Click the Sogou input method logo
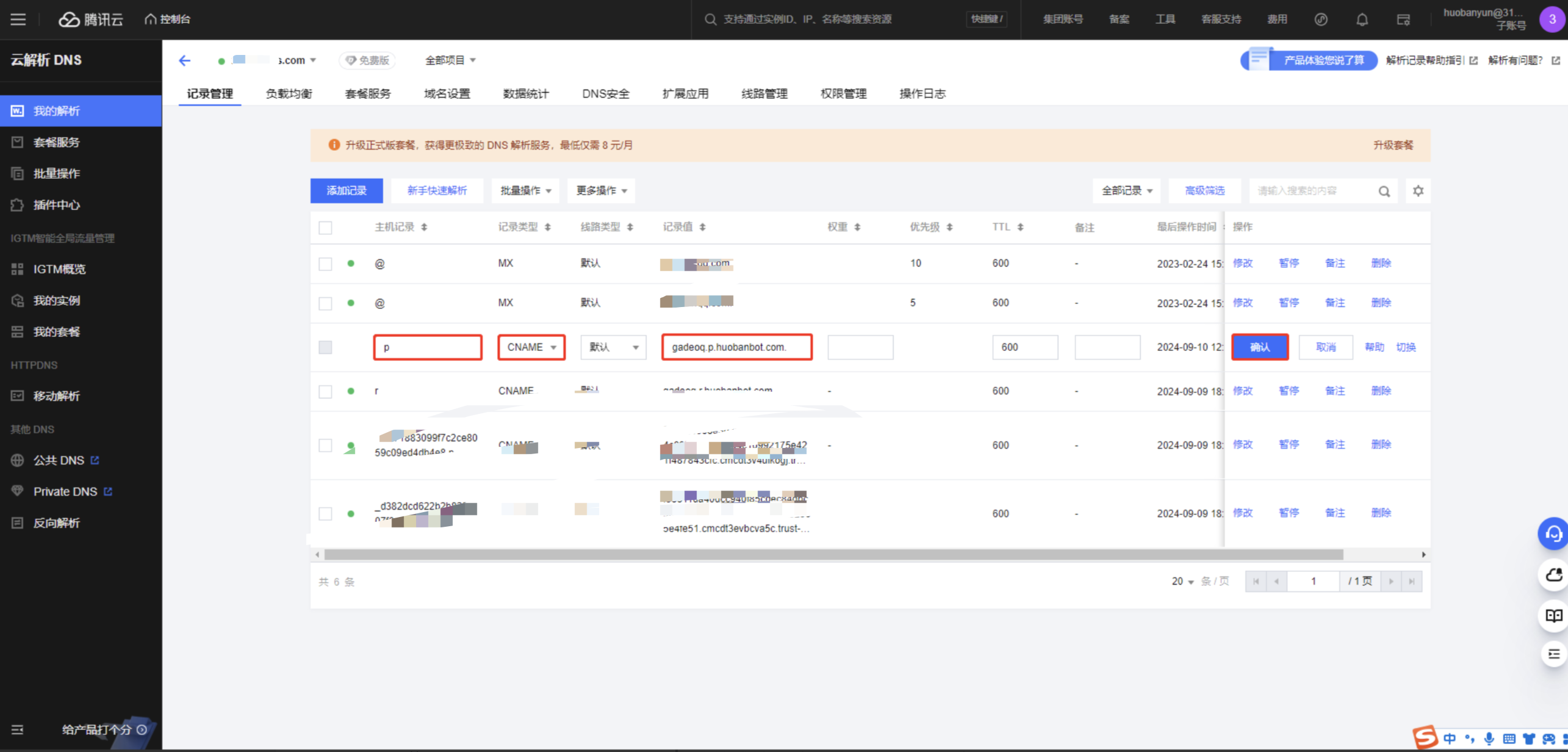The width and height of the screenshot is (1568, 752). 1425,737
